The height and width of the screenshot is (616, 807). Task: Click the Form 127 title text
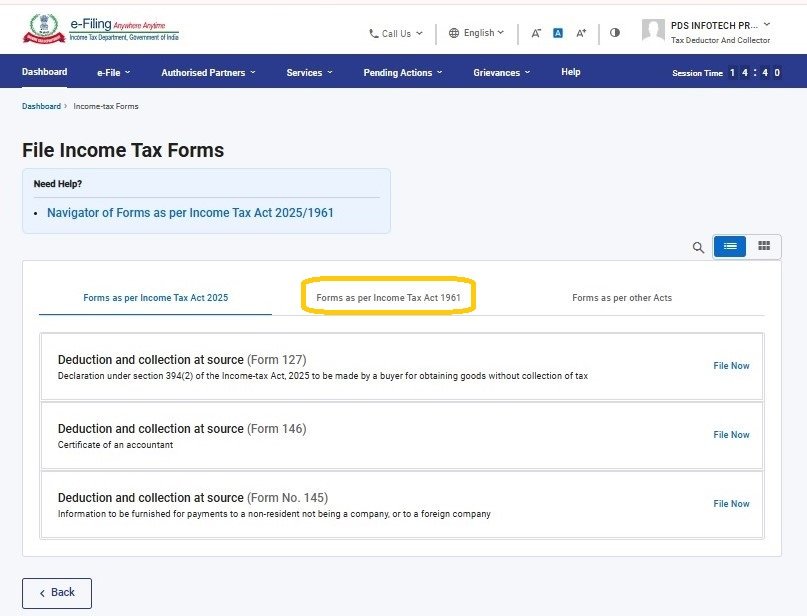point(182,360)
